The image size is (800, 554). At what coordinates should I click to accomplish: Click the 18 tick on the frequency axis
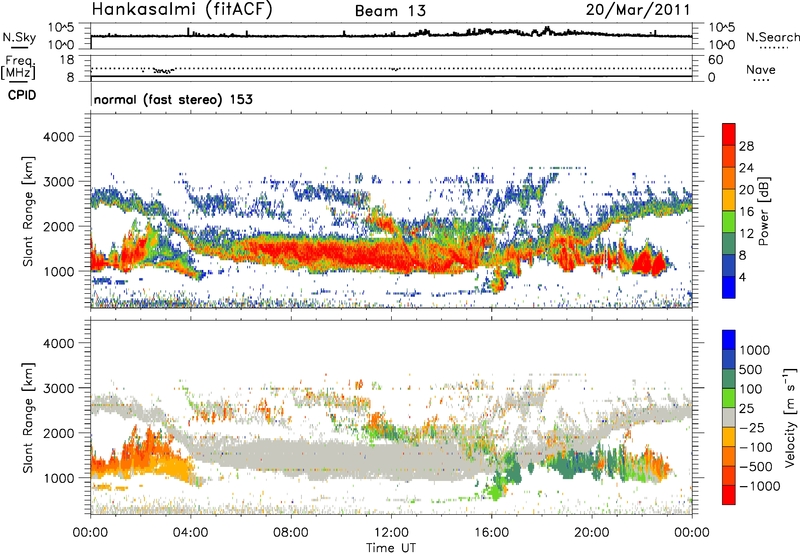pos(67,60)
